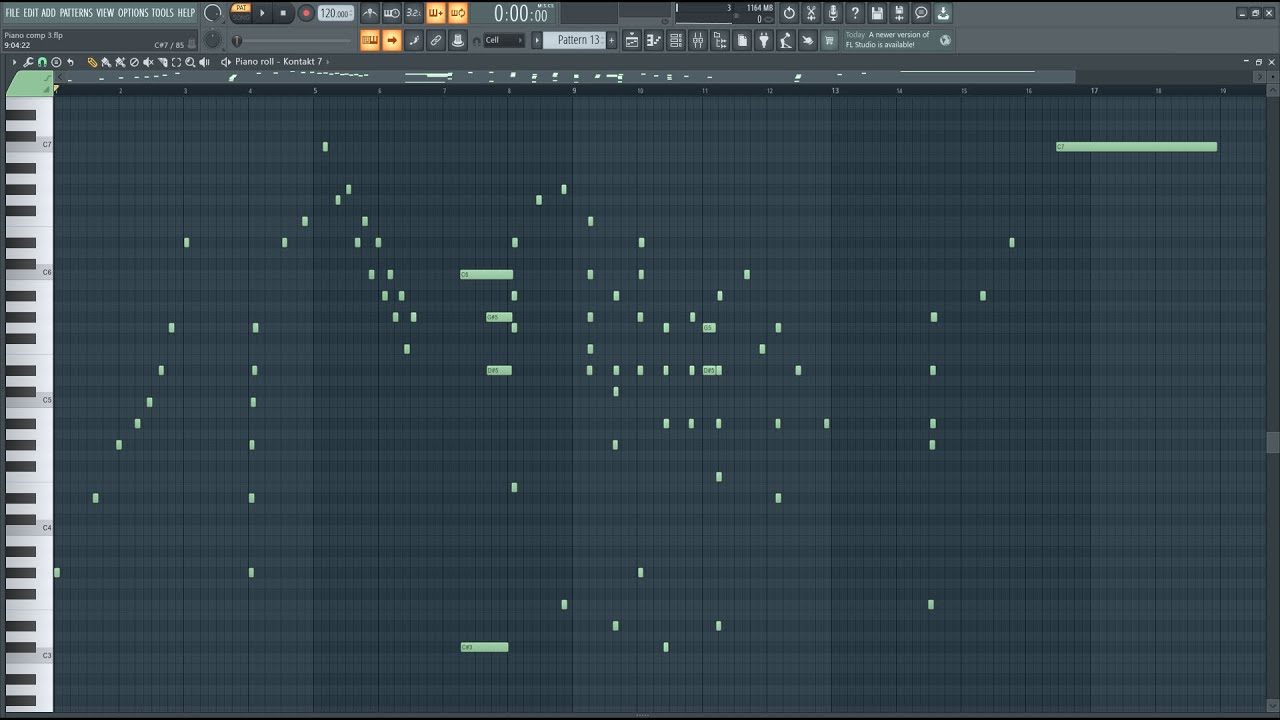This screenshot has width=1280, height=720.
Task: Open the FILE menu
Action: (12, 13)
